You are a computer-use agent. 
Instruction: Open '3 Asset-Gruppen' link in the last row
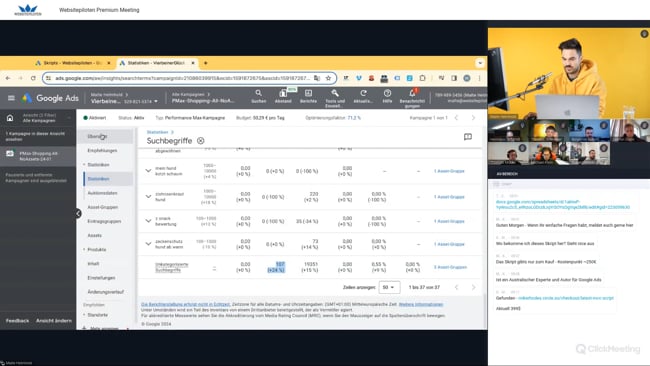pos(450,267)
